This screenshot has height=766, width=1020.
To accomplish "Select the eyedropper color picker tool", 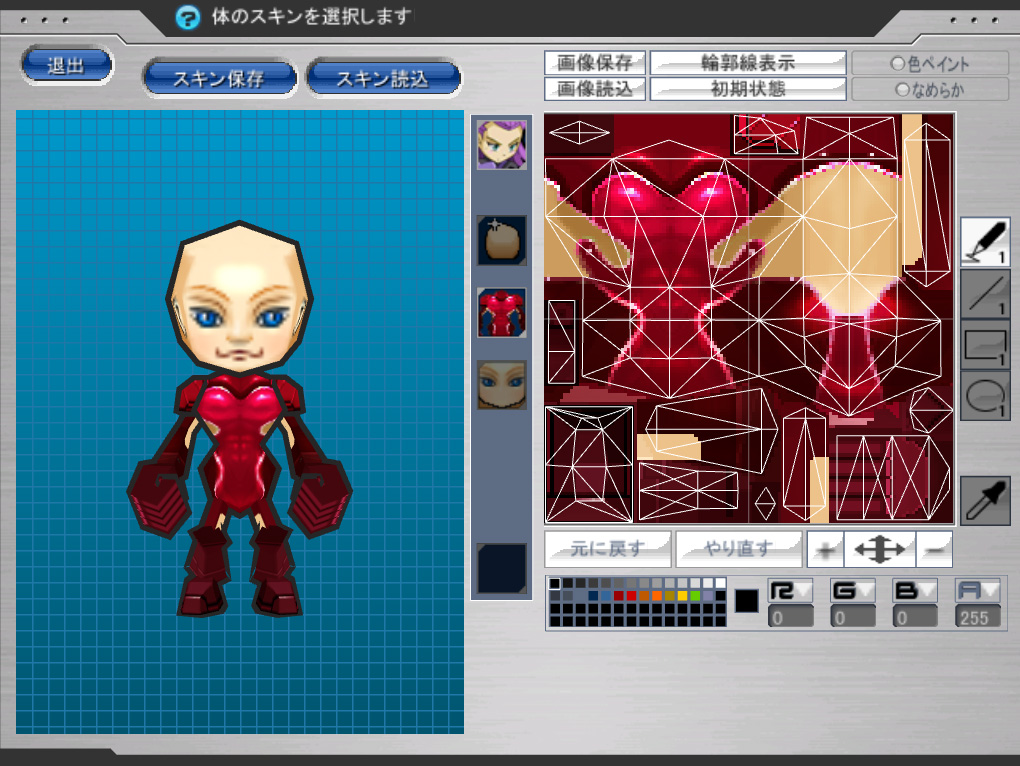I will (x=985, y=500).
